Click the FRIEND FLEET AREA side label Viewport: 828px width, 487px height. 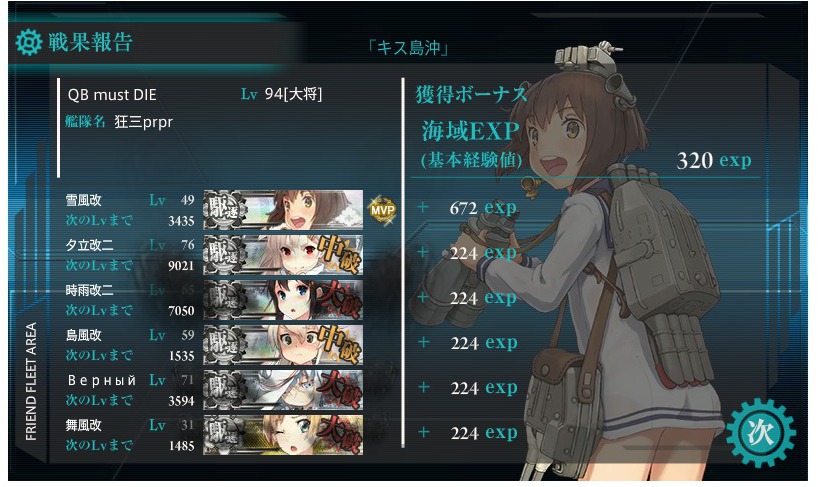coord(31,381)
